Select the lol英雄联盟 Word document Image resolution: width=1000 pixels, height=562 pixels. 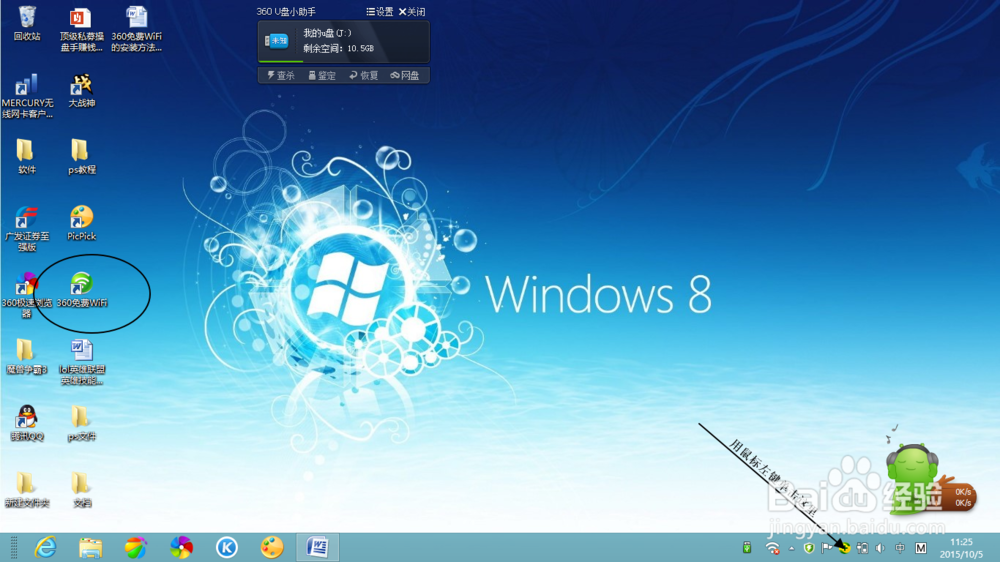point(82,362)
